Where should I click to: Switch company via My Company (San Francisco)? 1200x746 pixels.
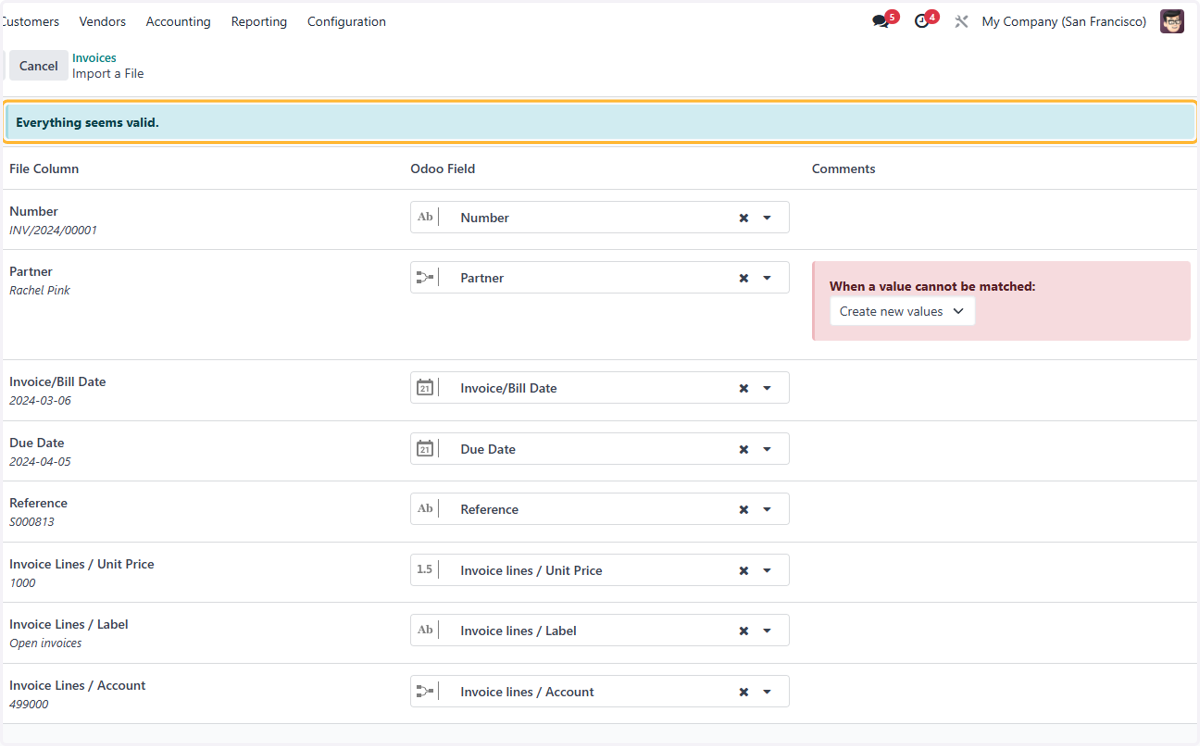pyautogui.click(x=1064, y=21)
